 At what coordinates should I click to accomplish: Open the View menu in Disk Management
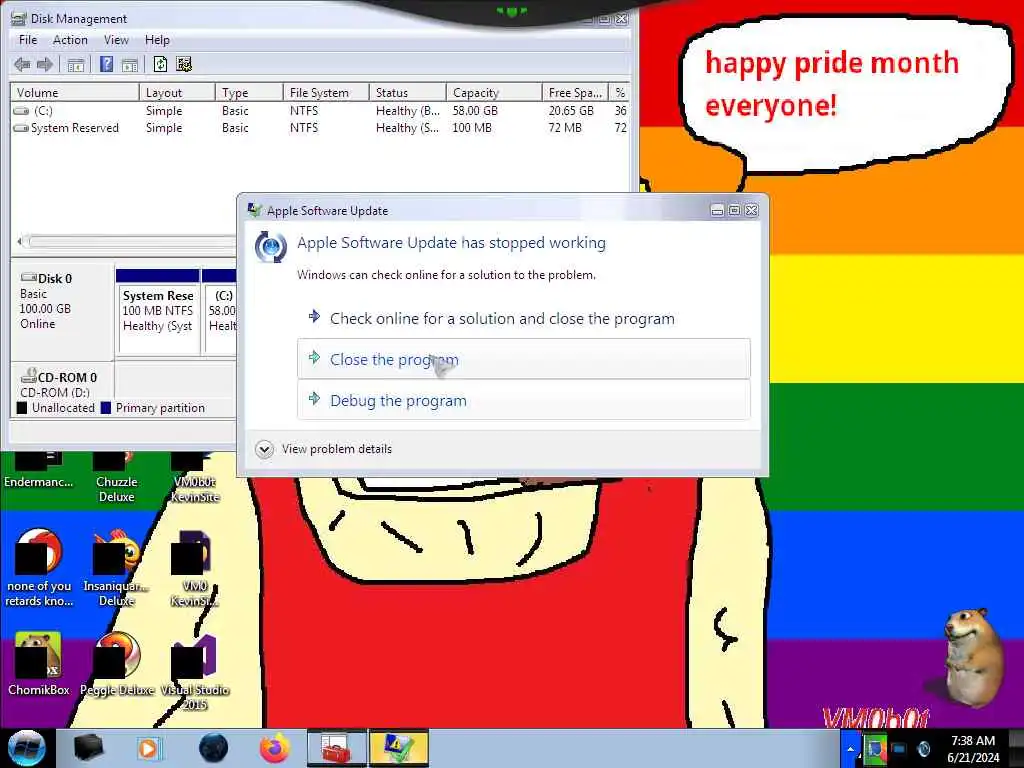(116, 40)
